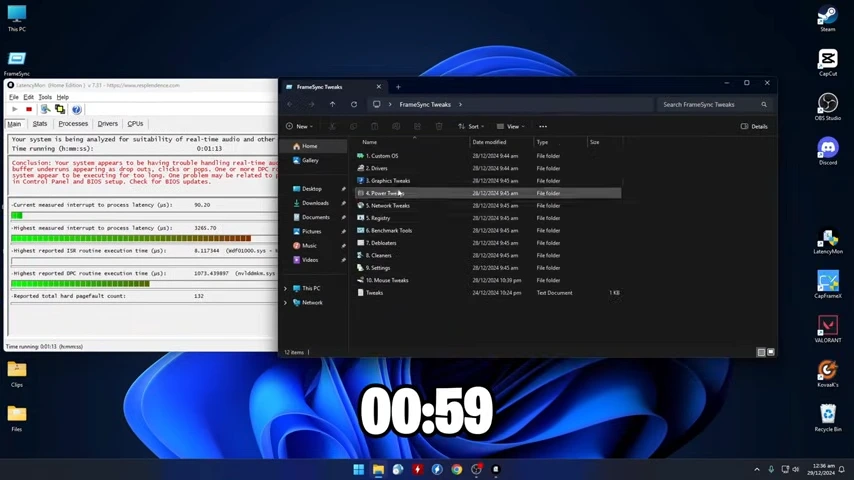Switch to LatencyMon CPUs tab

click(x=135, y=124)
